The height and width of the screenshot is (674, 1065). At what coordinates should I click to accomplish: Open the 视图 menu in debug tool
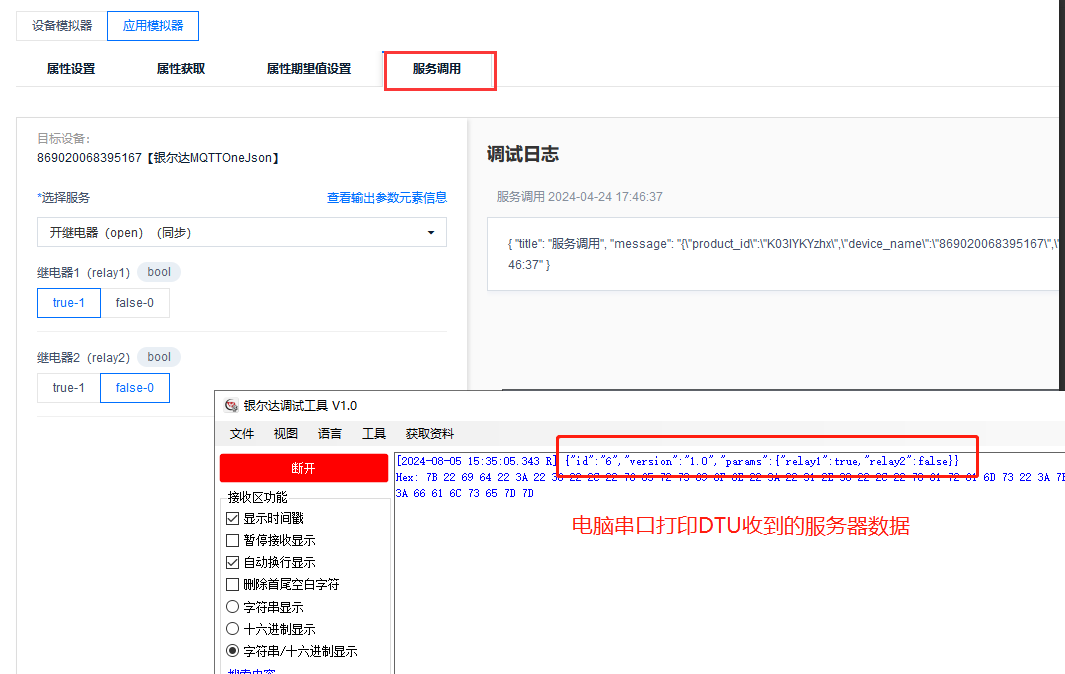(x=286, y=433)
